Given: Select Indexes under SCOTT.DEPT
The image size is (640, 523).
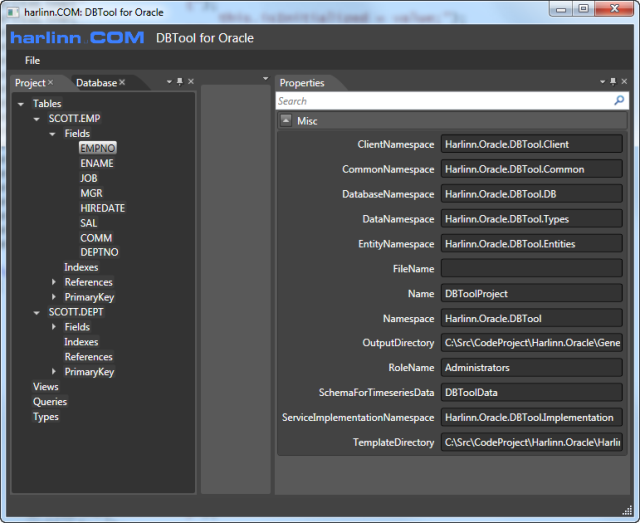Looking at the screenshot, I should click(x=81, y=342).
